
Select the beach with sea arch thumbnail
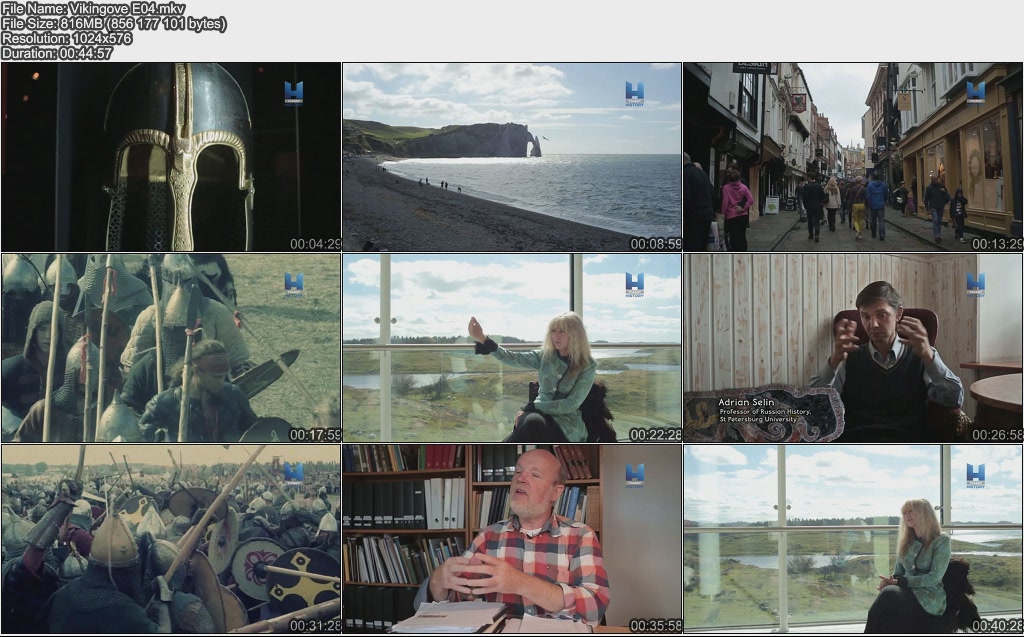coord(511,155)
